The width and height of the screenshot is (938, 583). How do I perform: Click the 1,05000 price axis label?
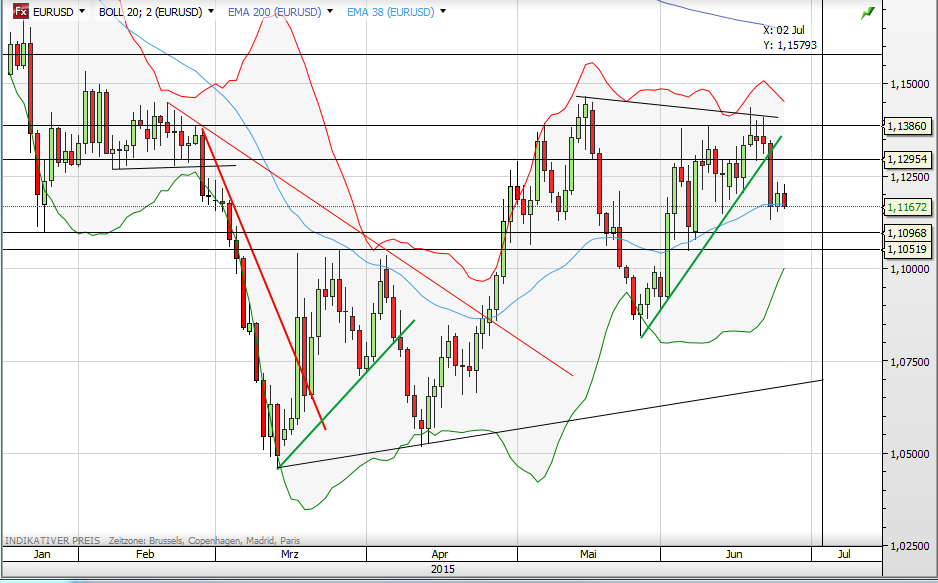coord(909,454)
